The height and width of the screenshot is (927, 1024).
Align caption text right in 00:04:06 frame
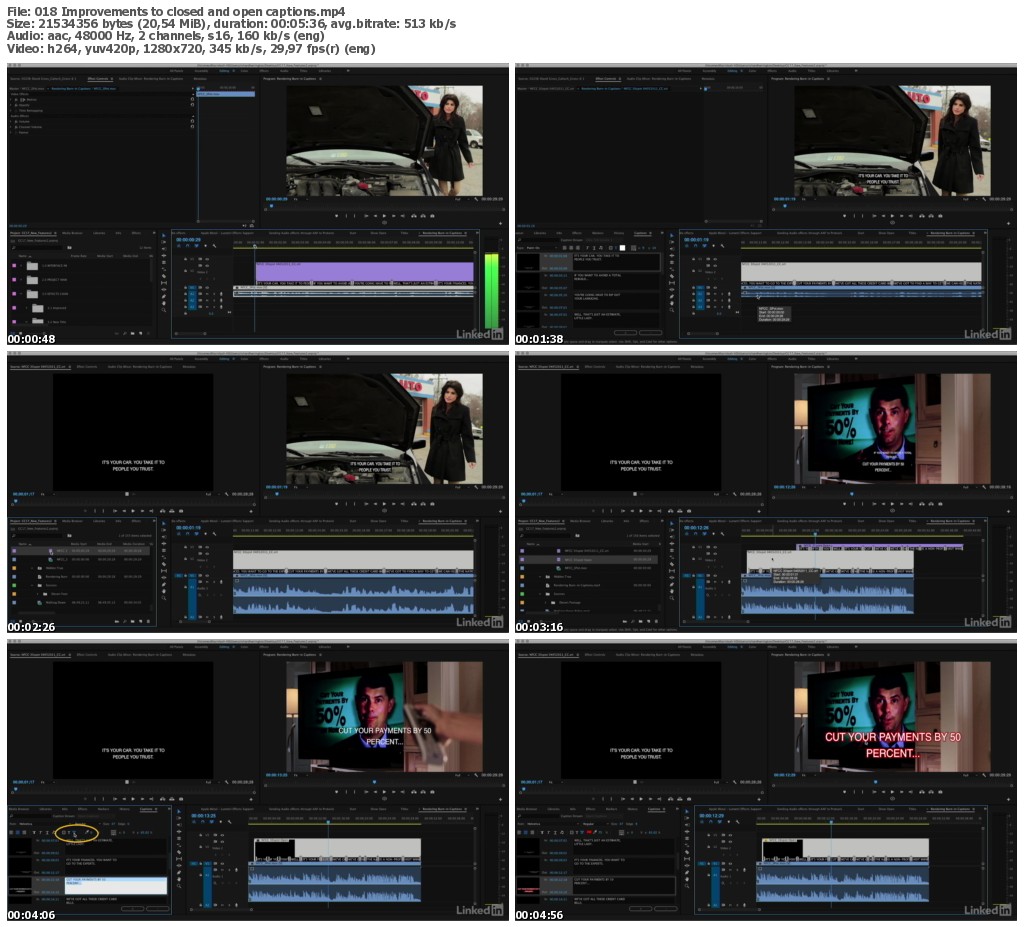click(x=24, y=833)
